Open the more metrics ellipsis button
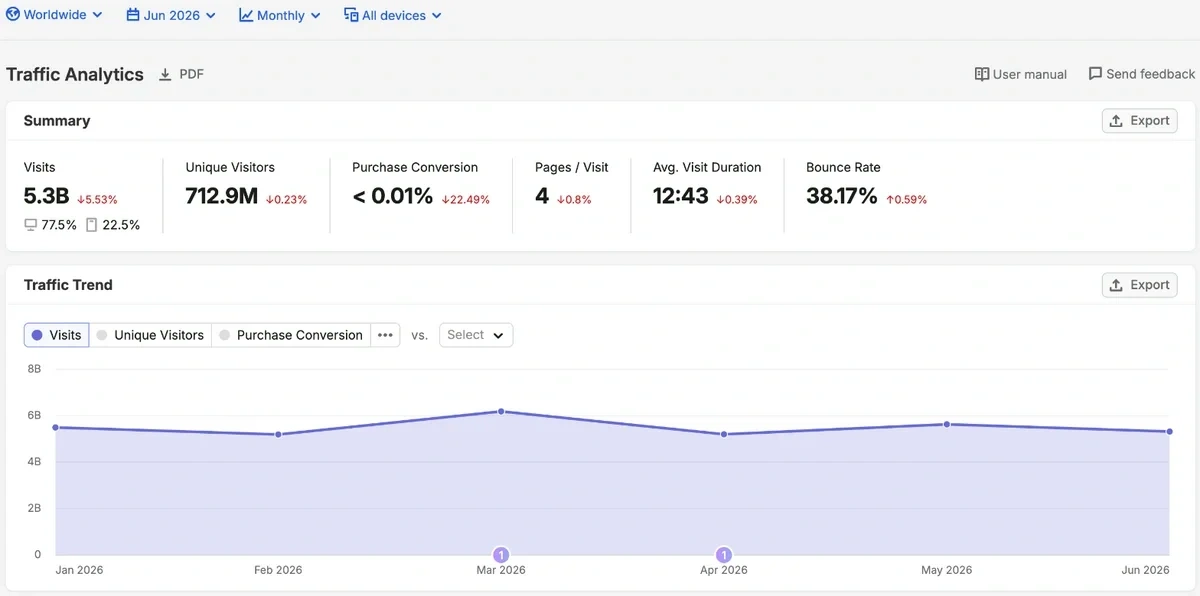This screenshot has height=596, width=1200. (x=386, y=335)
